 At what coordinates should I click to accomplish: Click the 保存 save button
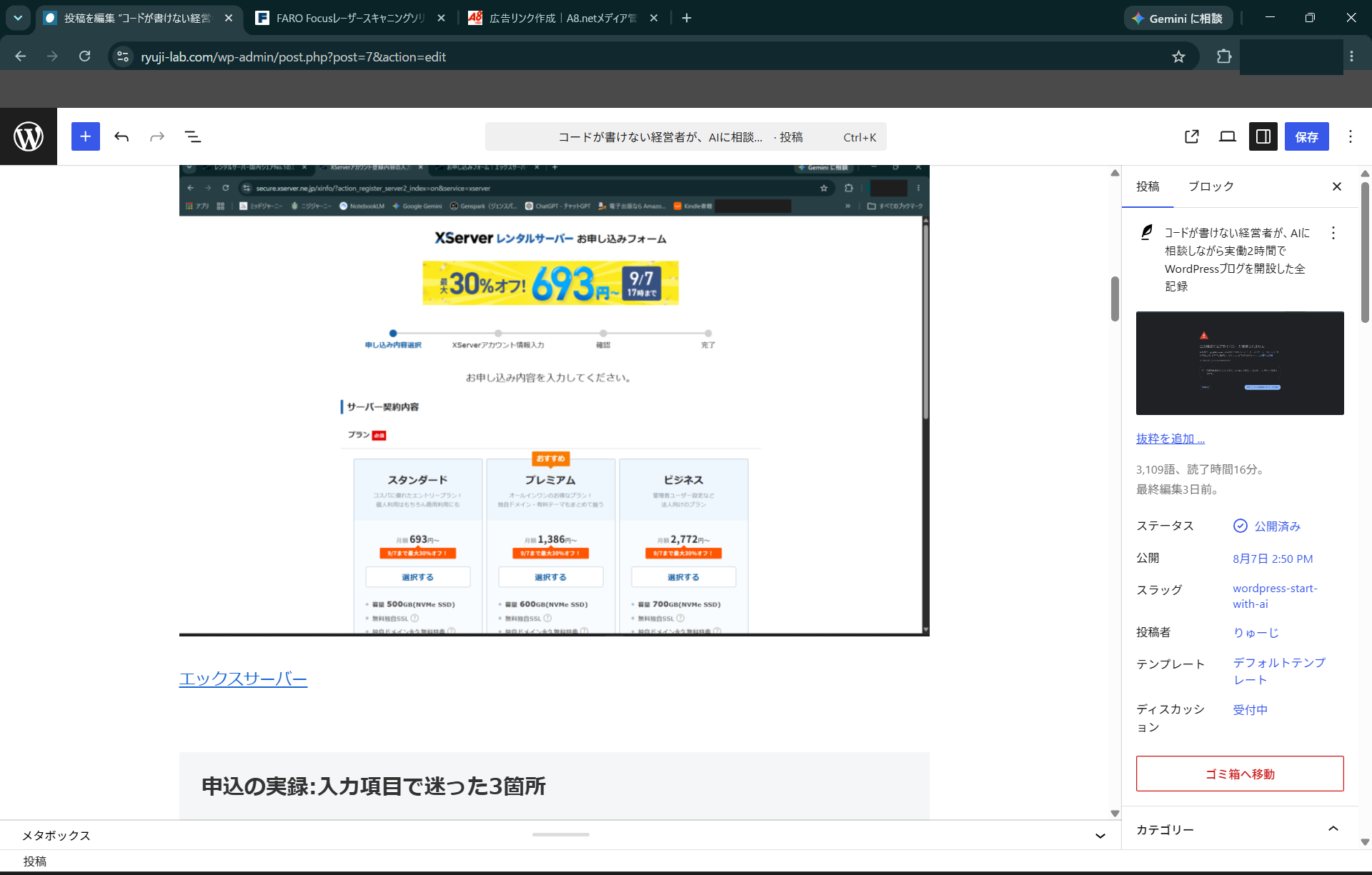(1307, 136)
